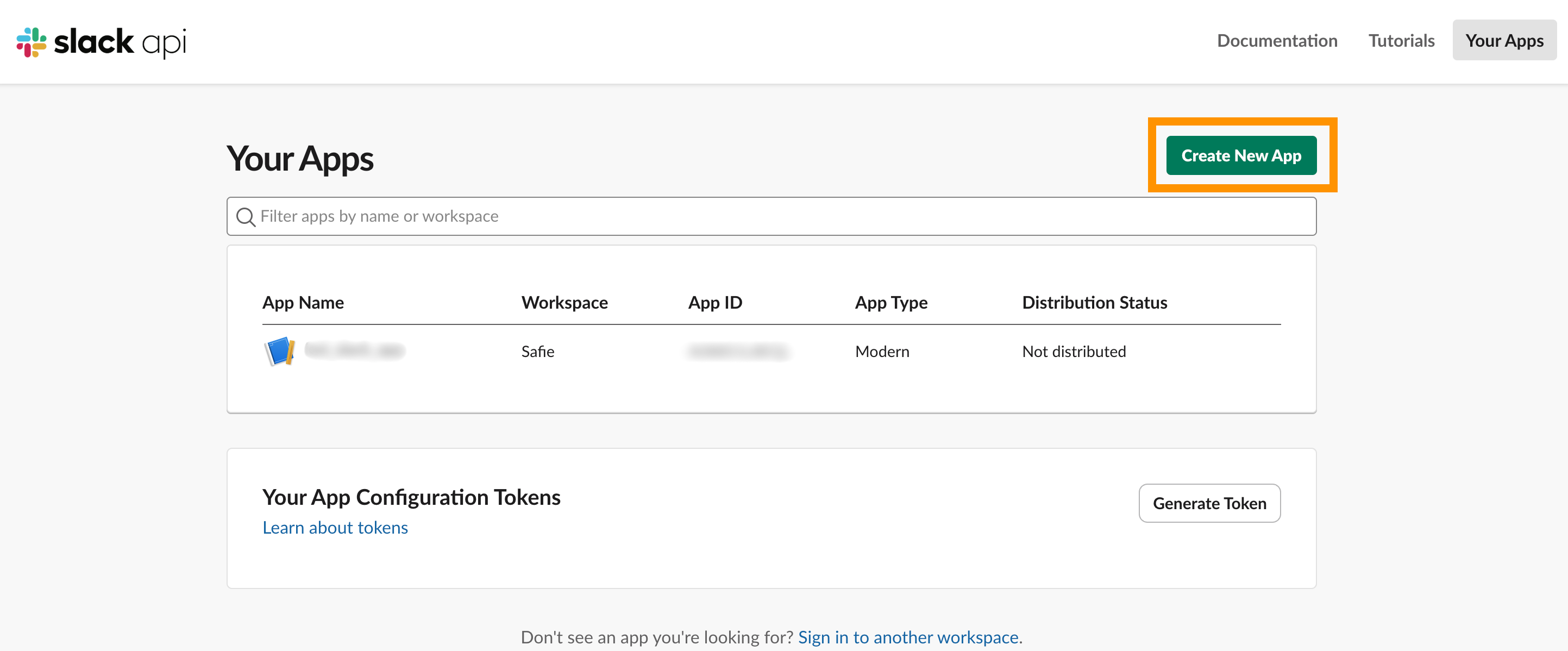Click the Generate Token button
The width and height of the screenshot is (1568, 651).
pos(1209,503)
